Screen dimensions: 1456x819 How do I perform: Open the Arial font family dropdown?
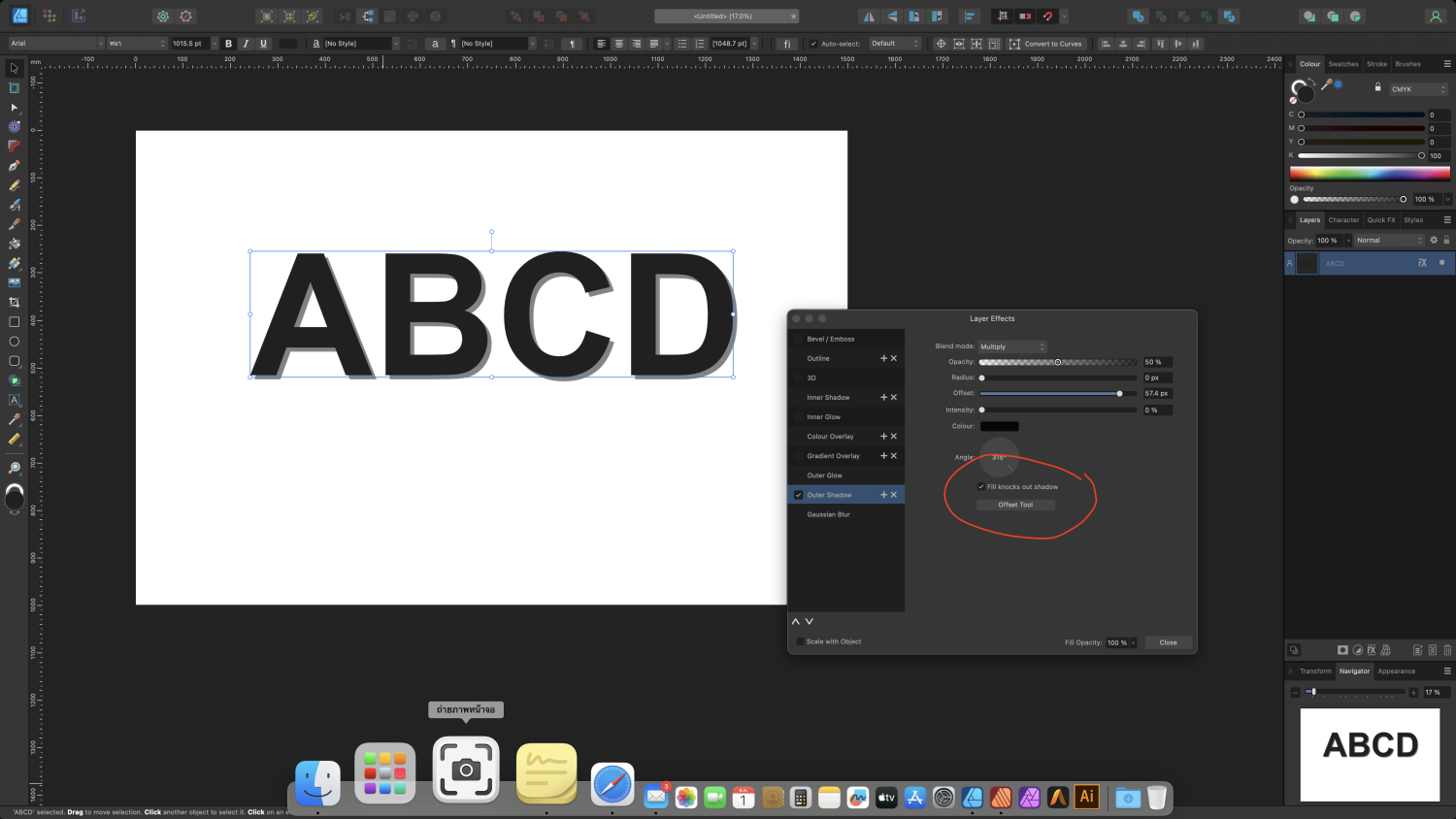tap(56, 44)
